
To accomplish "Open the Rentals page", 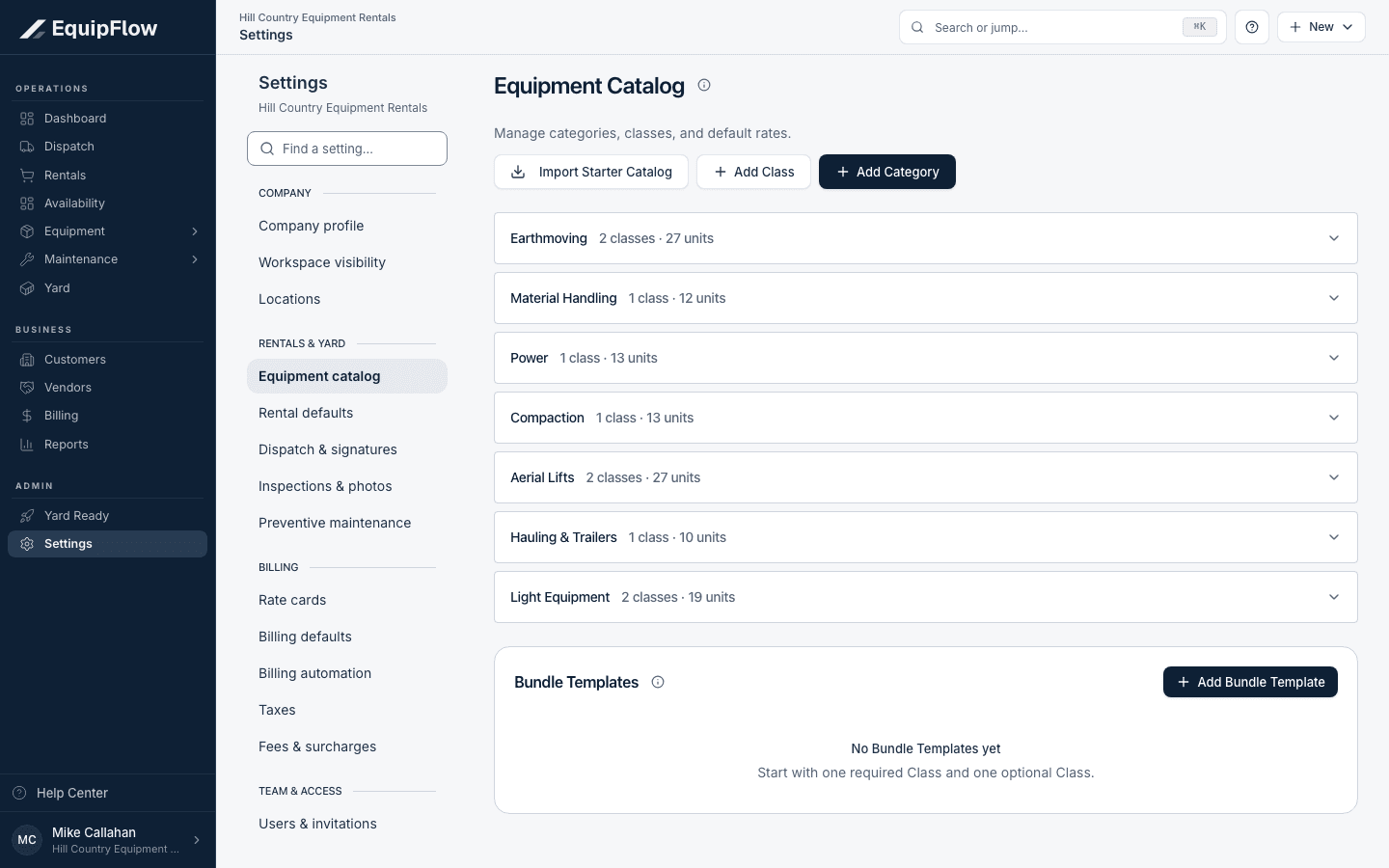I will pyautogui.click(x=107, y=176).
